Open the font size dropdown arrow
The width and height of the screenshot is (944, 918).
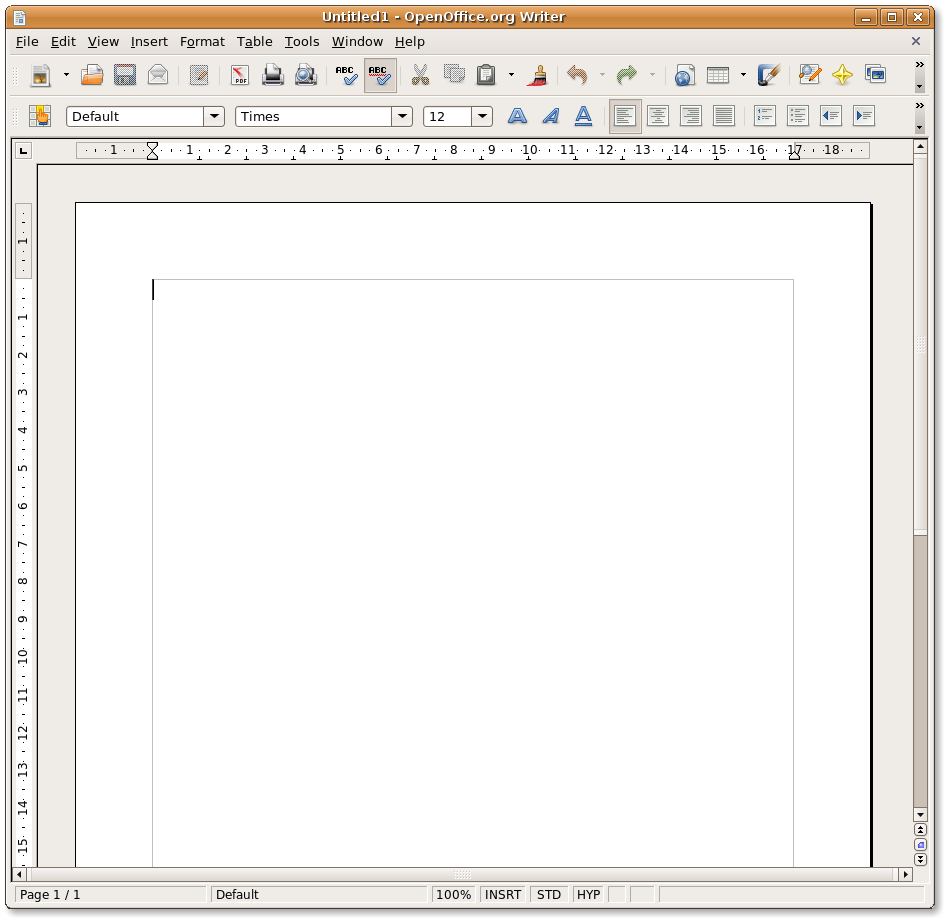[x=482, y=116]
